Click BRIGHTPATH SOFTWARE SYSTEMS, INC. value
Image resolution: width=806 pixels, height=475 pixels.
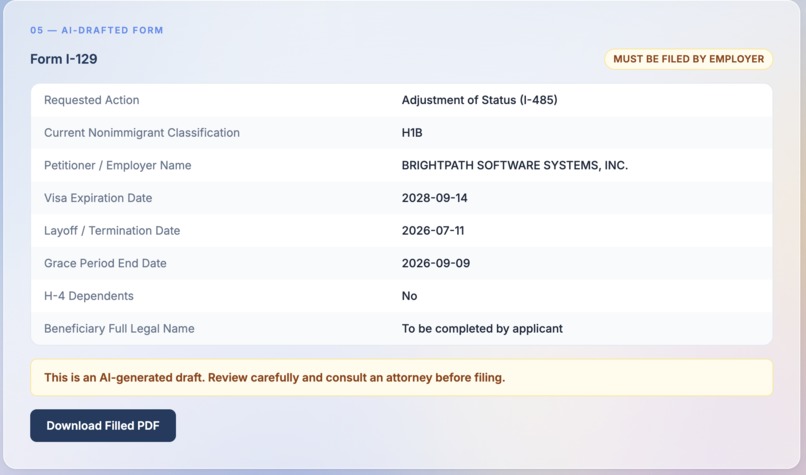point(515,166)
